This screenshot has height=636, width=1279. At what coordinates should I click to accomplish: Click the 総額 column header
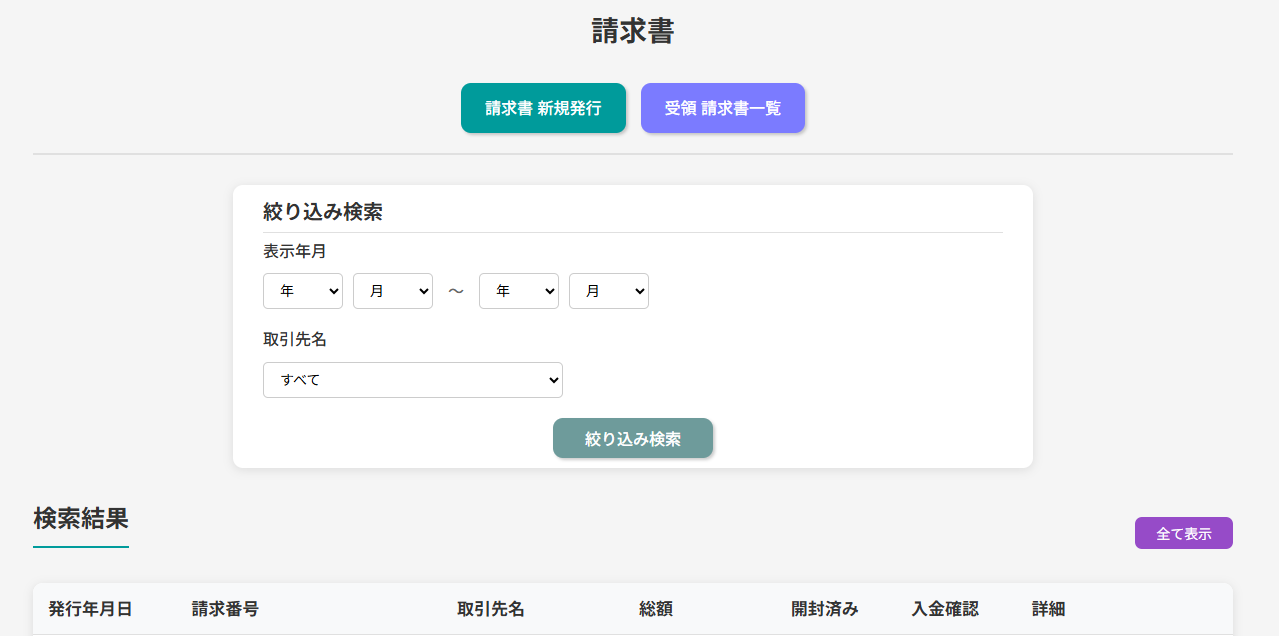pos(656,609)
